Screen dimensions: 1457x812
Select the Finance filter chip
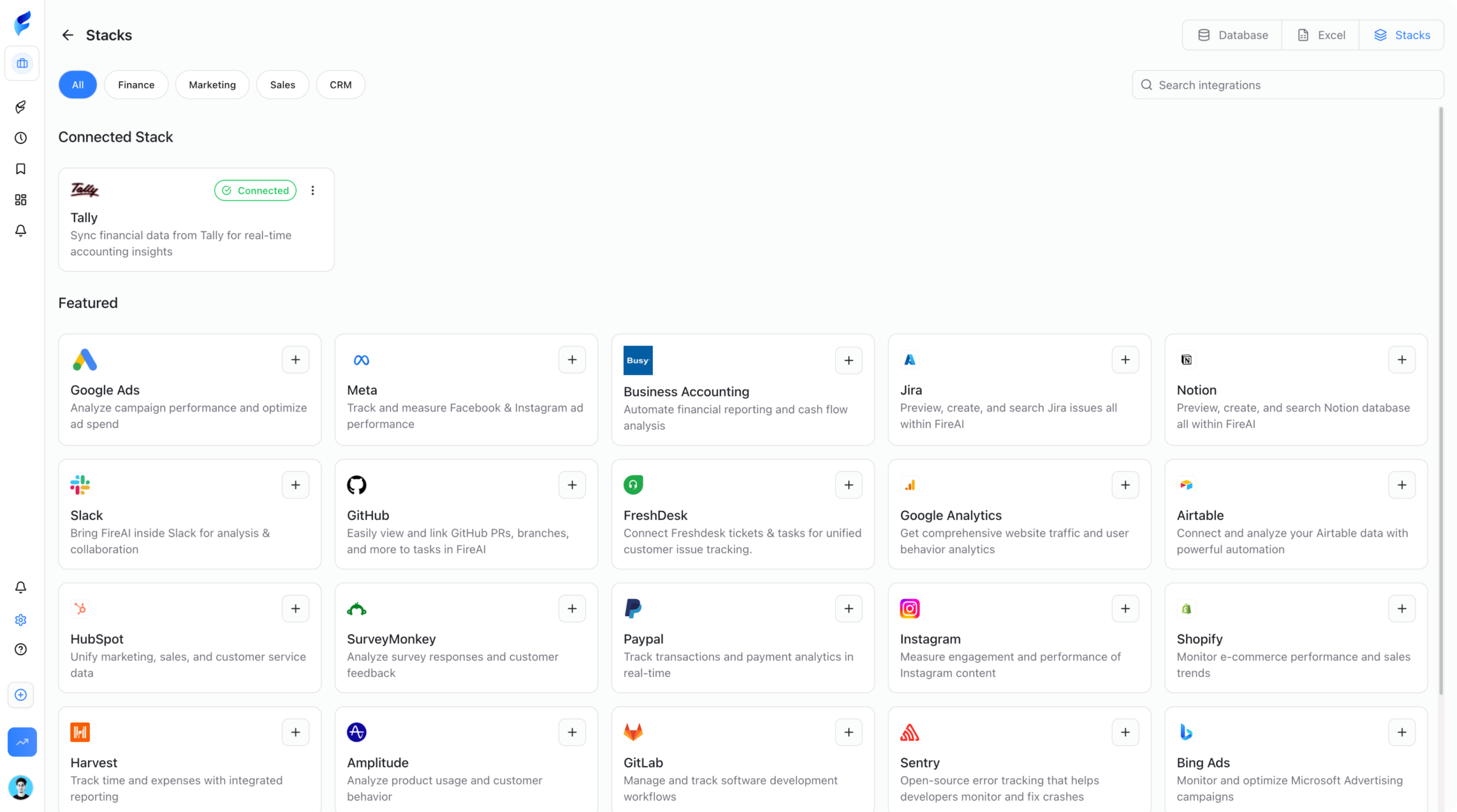tap(136, 85)
